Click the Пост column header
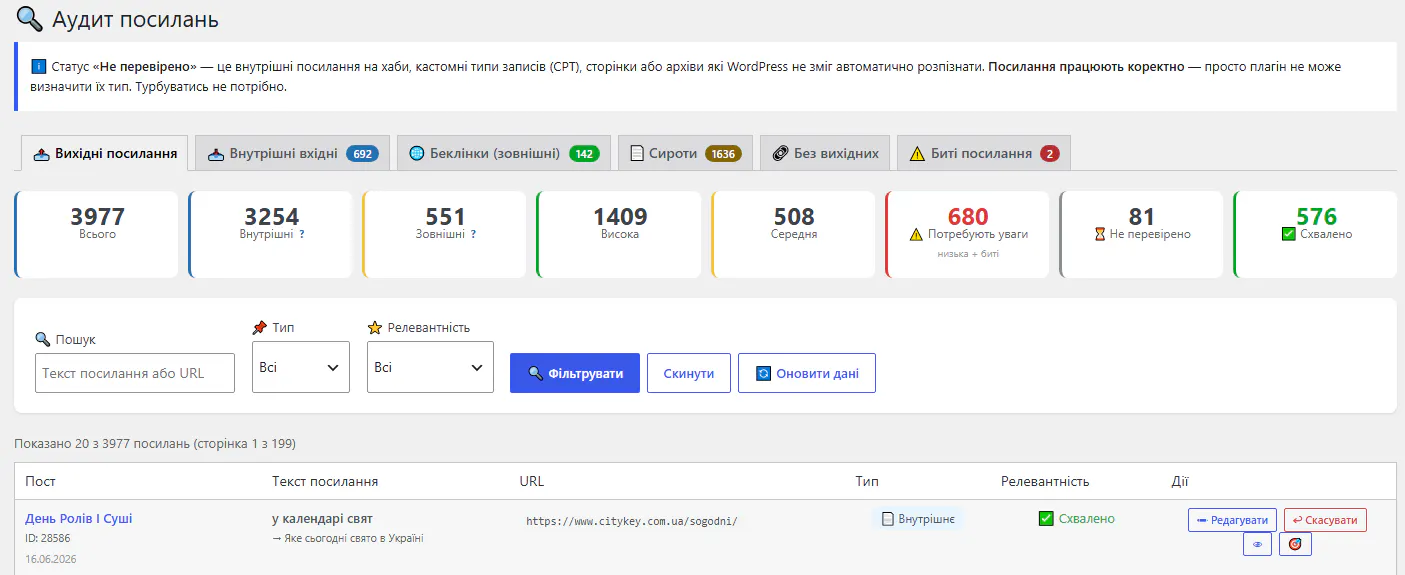1405x575 pixels. tap(40, 481)
